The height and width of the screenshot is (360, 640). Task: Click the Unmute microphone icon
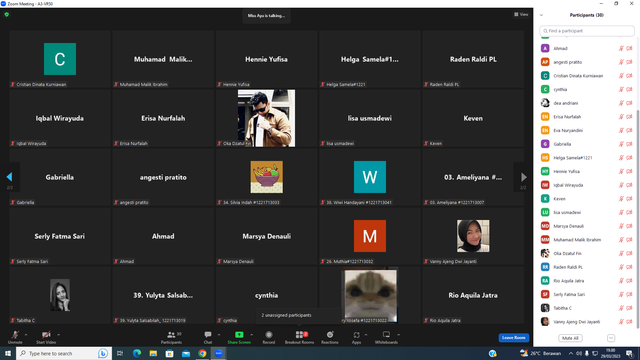[15, 335]
